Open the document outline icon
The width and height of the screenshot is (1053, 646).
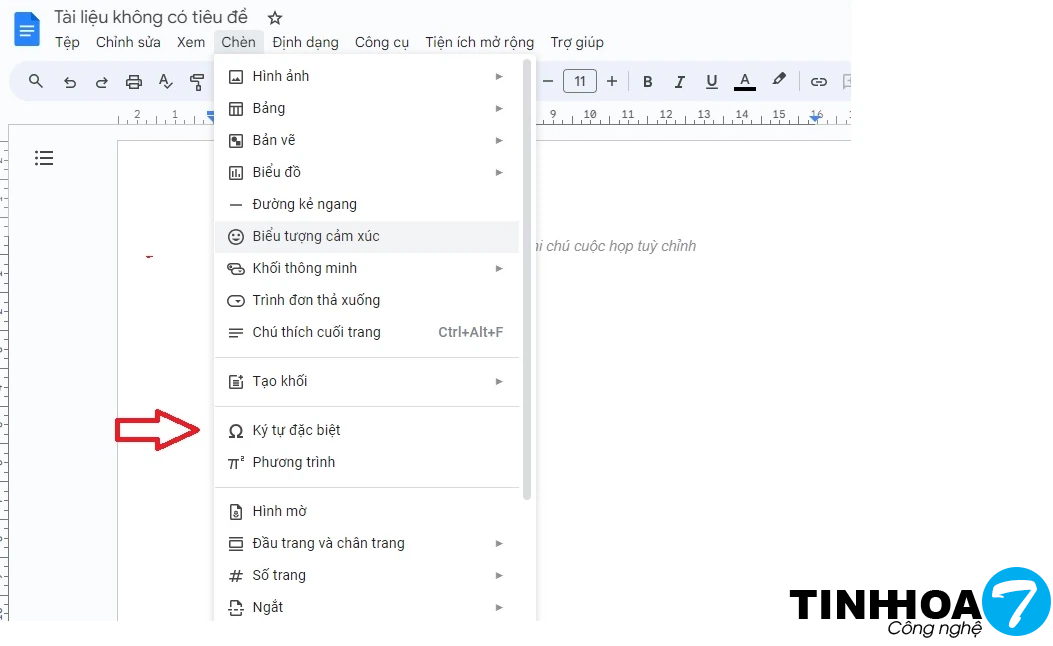pyautogui.click(x=44, y=158)
